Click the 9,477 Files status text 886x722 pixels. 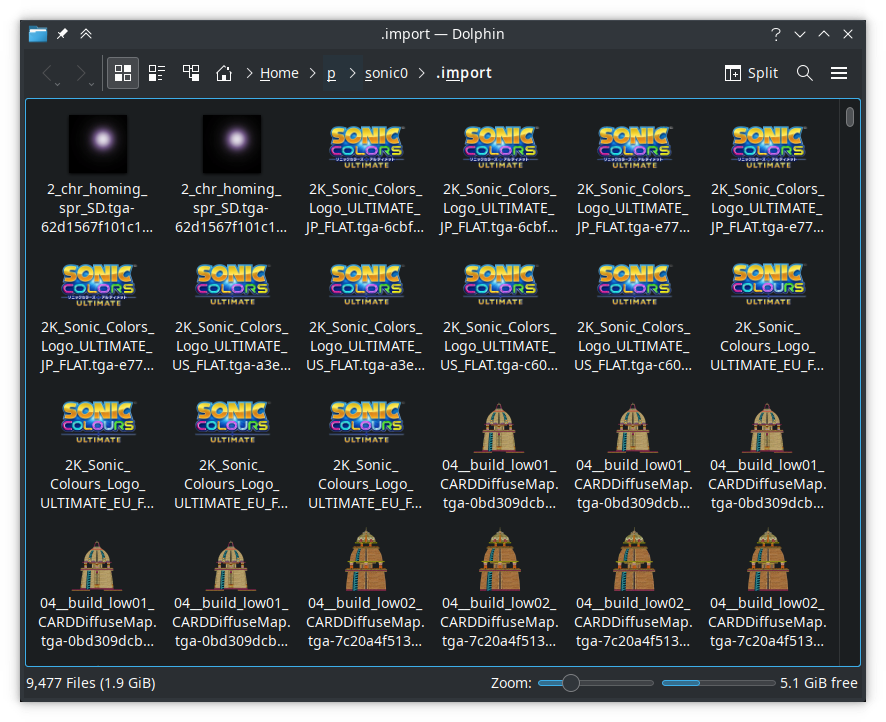click(90, 683)
